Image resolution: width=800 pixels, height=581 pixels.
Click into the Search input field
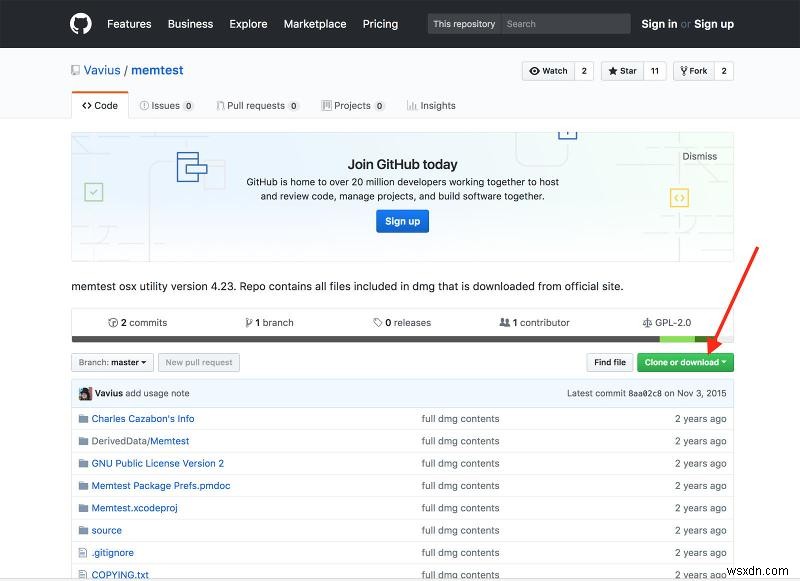tap(565, 24)
